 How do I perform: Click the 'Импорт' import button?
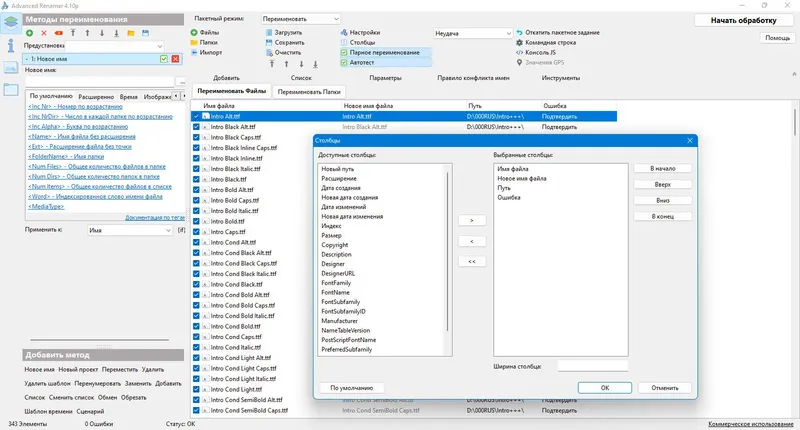pos(206,53)
